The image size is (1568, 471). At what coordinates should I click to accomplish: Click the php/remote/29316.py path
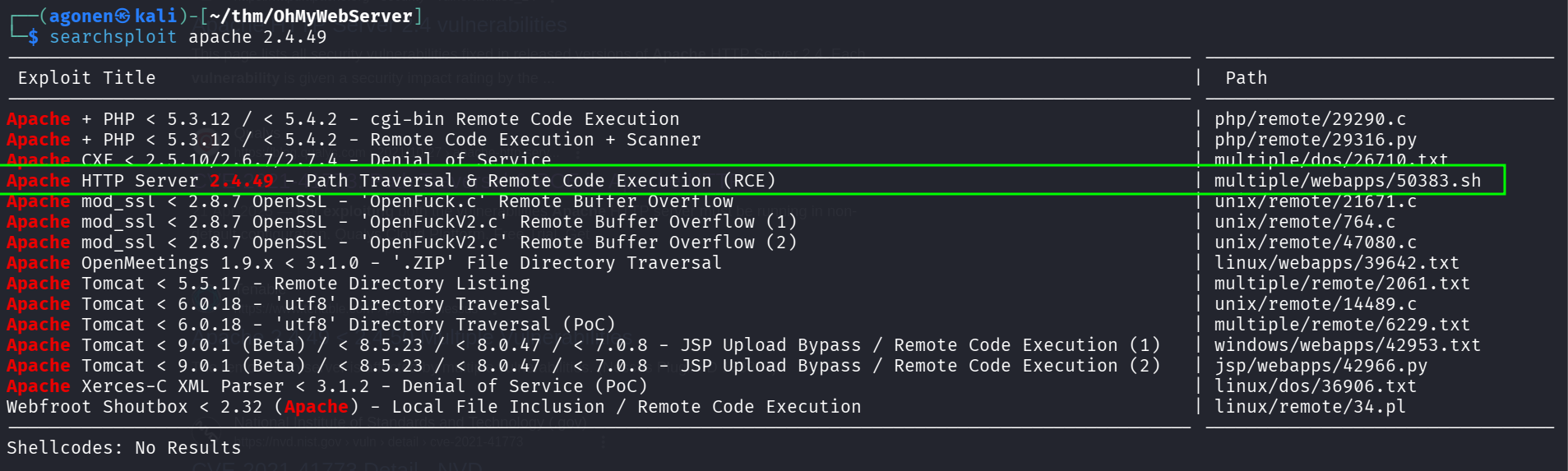[x=1315, y=140]
